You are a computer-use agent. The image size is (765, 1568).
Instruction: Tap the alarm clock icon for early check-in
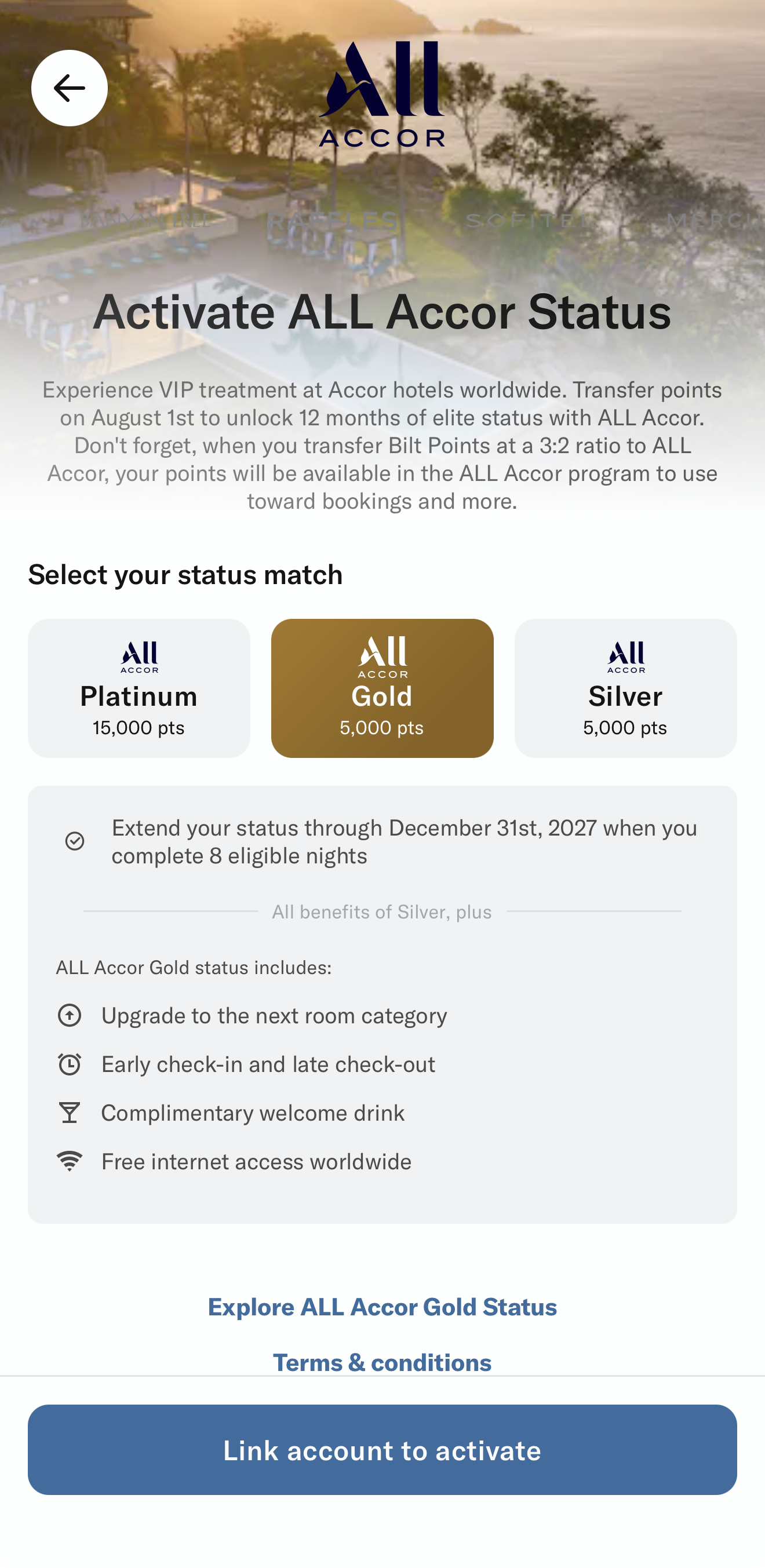tap(70, 1063)
